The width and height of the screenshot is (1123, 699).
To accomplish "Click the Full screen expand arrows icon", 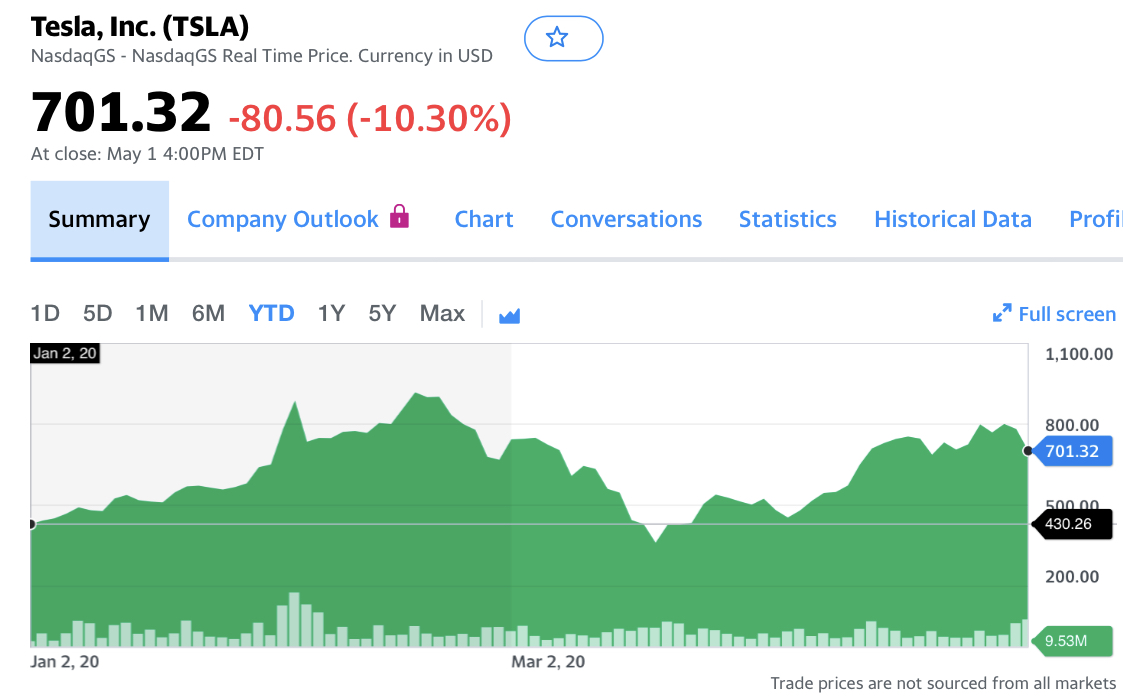I will click(x=1002, y=314).
